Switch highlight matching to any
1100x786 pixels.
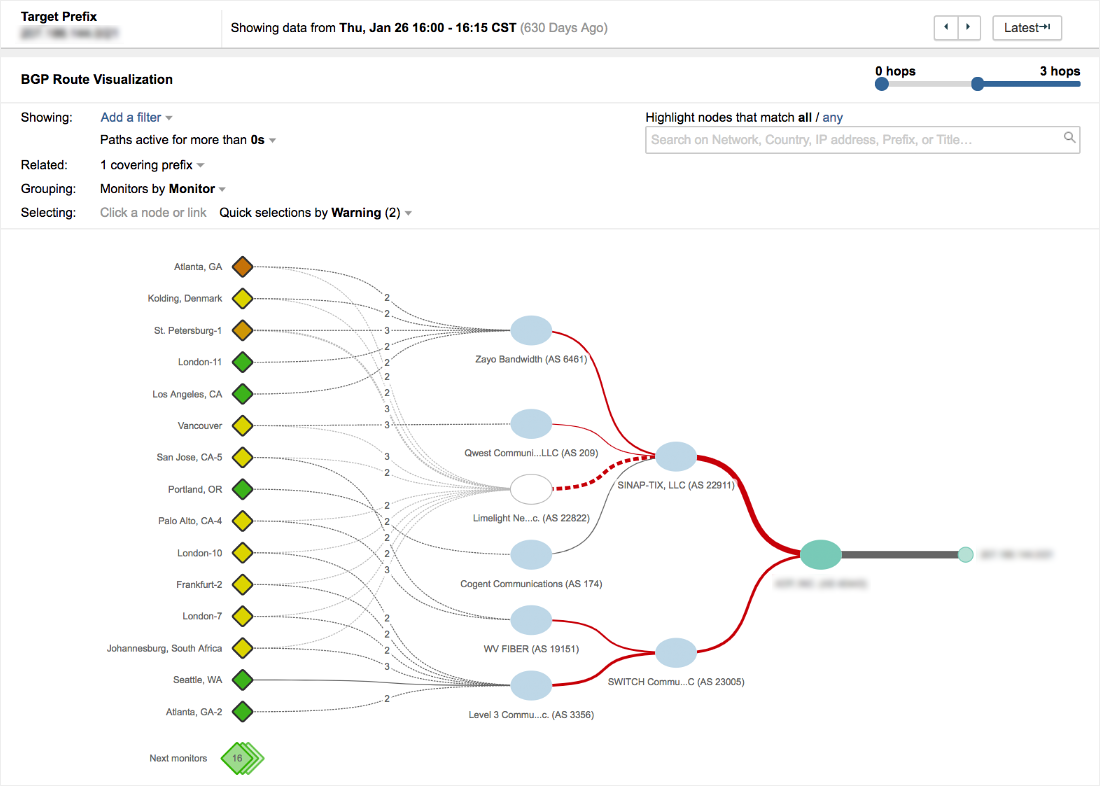coord(832,117)
